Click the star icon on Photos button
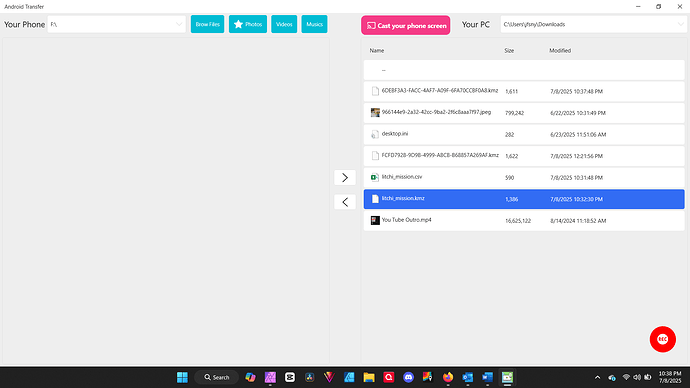The height and width of the screenshot is (388, 690). 238,24
